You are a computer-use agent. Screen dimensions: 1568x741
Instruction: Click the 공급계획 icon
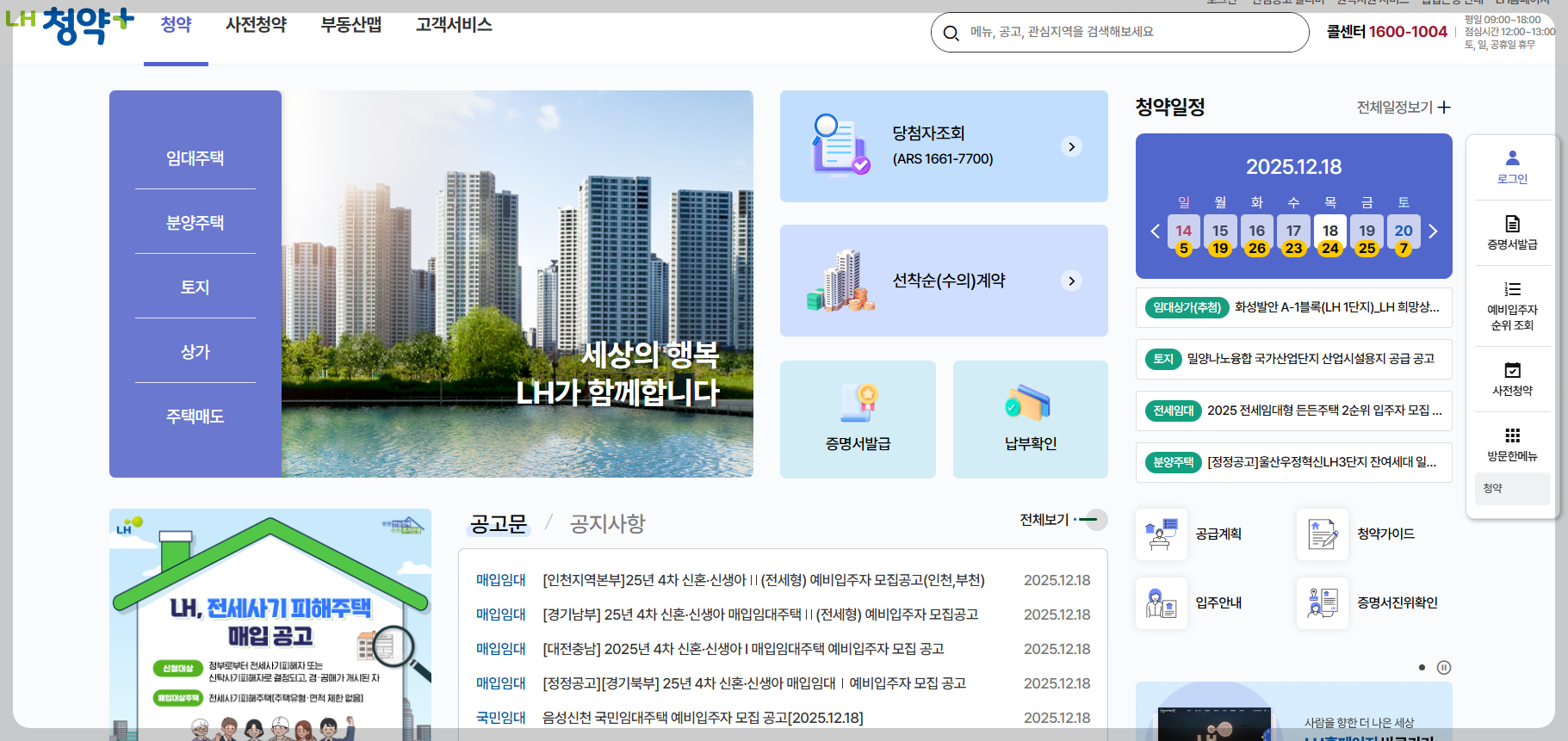click(x=1161, y=534)
